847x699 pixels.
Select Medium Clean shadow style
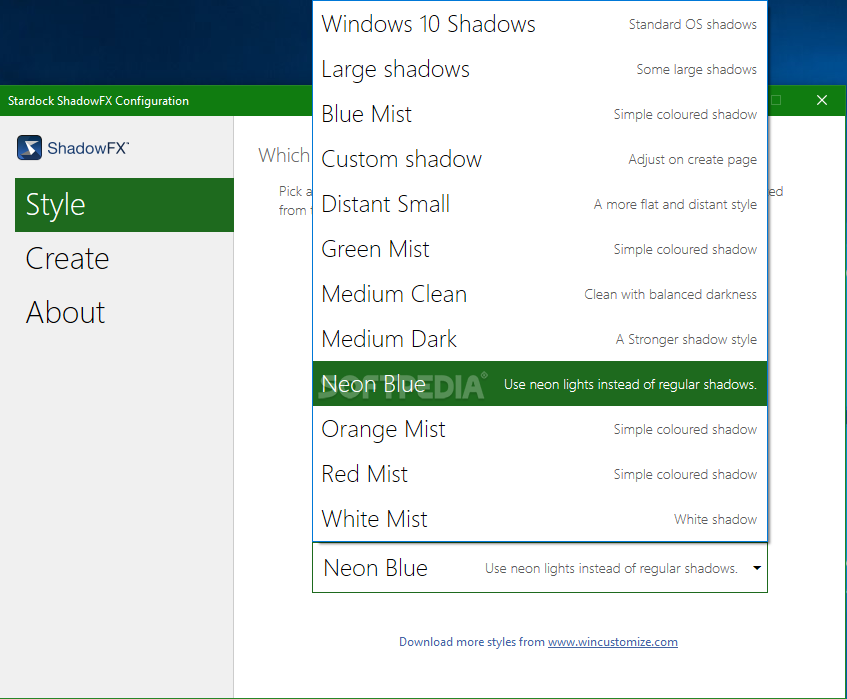(540, 294)
